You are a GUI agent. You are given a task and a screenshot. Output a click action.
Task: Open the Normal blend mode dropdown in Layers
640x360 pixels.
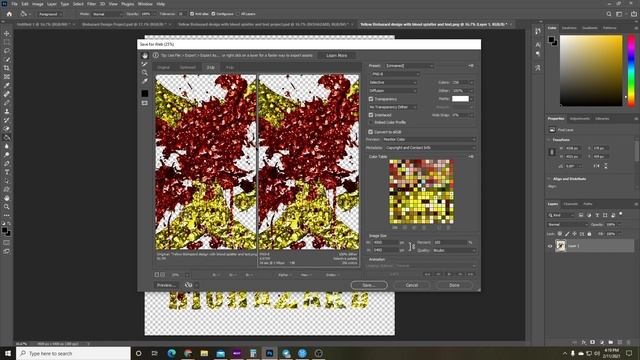pos(567,224)
